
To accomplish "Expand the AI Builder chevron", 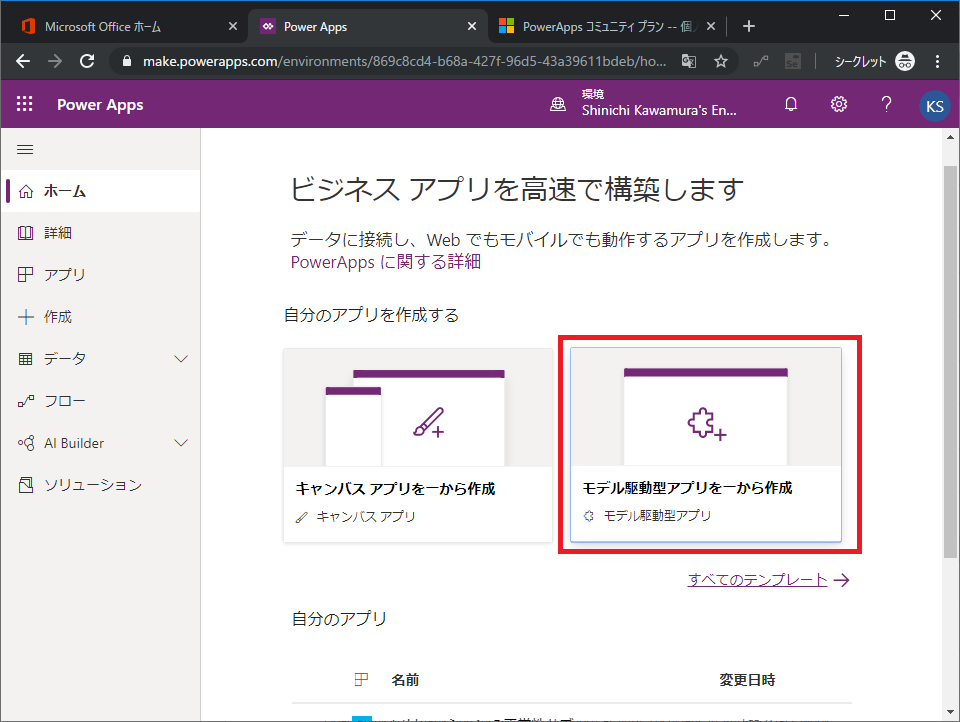I will [x=181, y=443].
